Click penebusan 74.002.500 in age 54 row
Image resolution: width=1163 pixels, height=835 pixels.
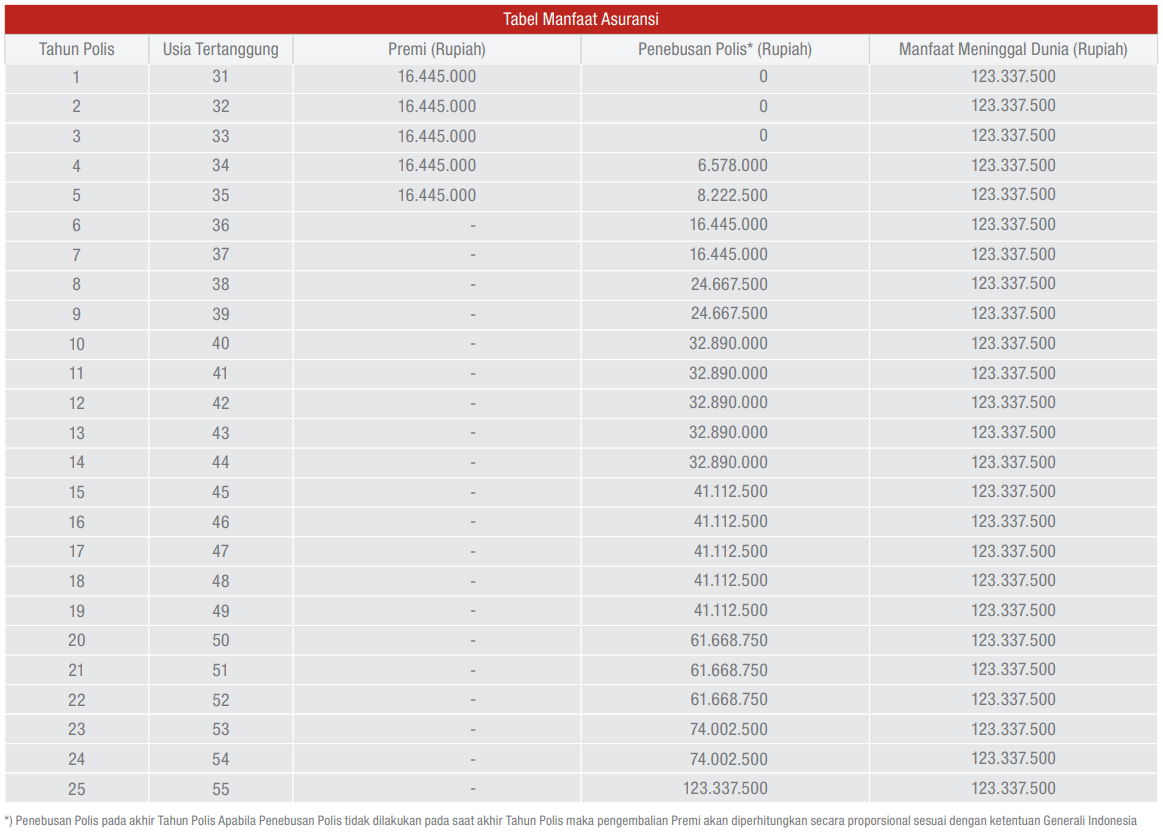(x=728, y=759)
